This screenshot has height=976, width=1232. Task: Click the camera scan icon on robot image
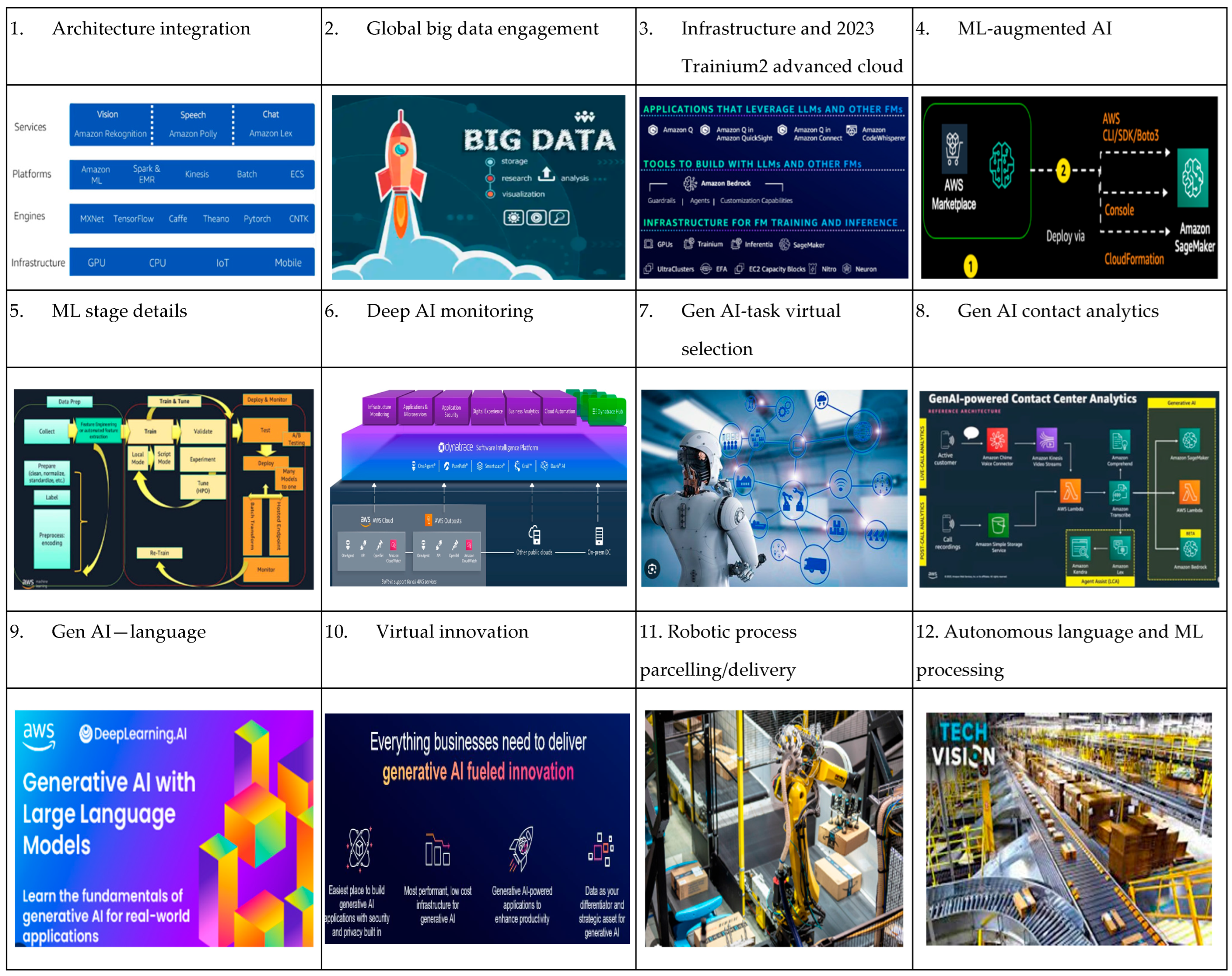point(652,569)
